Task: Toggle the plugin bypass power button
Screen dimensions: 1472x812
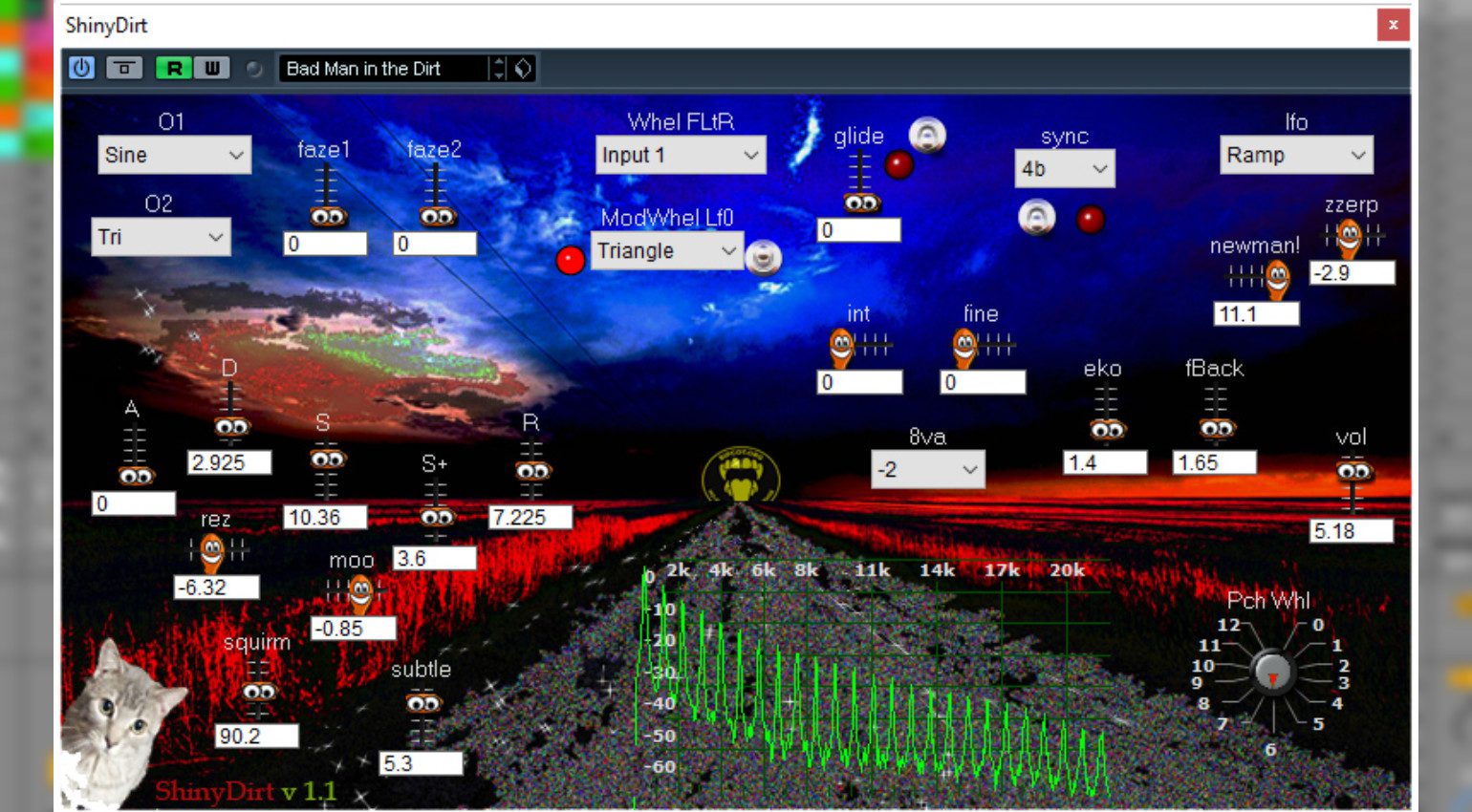Action: point(81,68)
